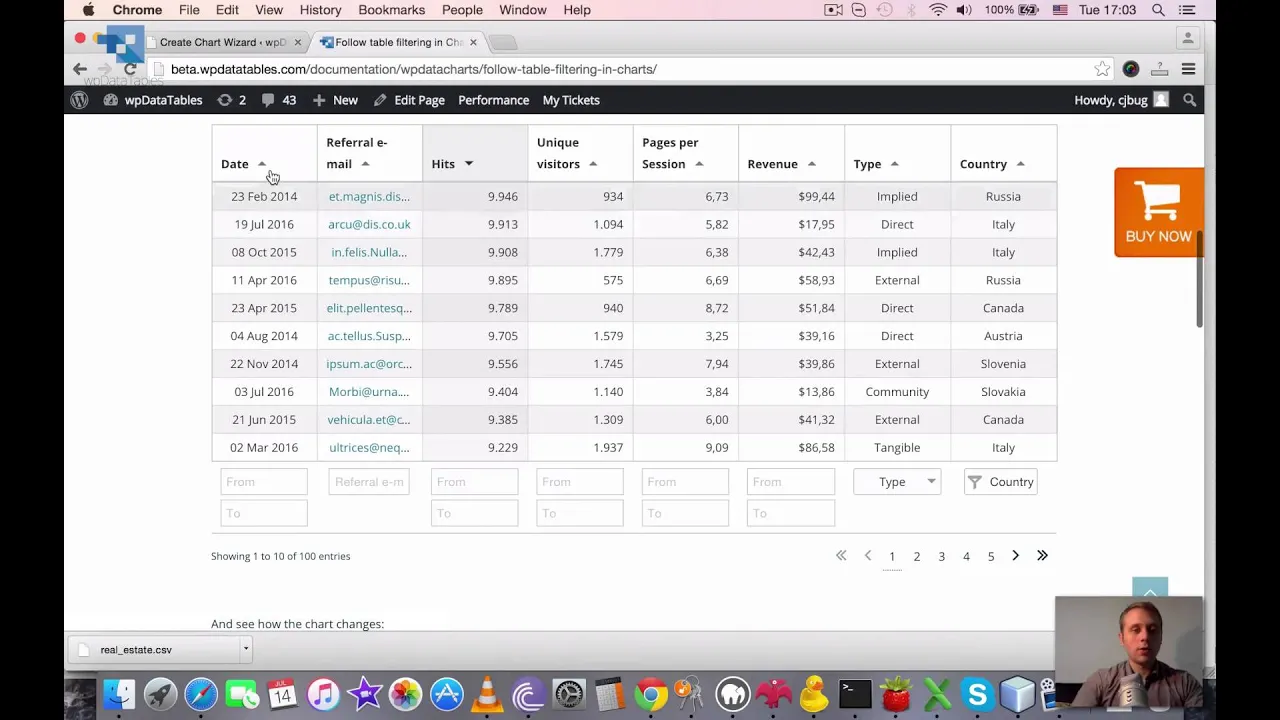Open the Country filter button
The image size is (1280, 720).
click(1000, 482)
